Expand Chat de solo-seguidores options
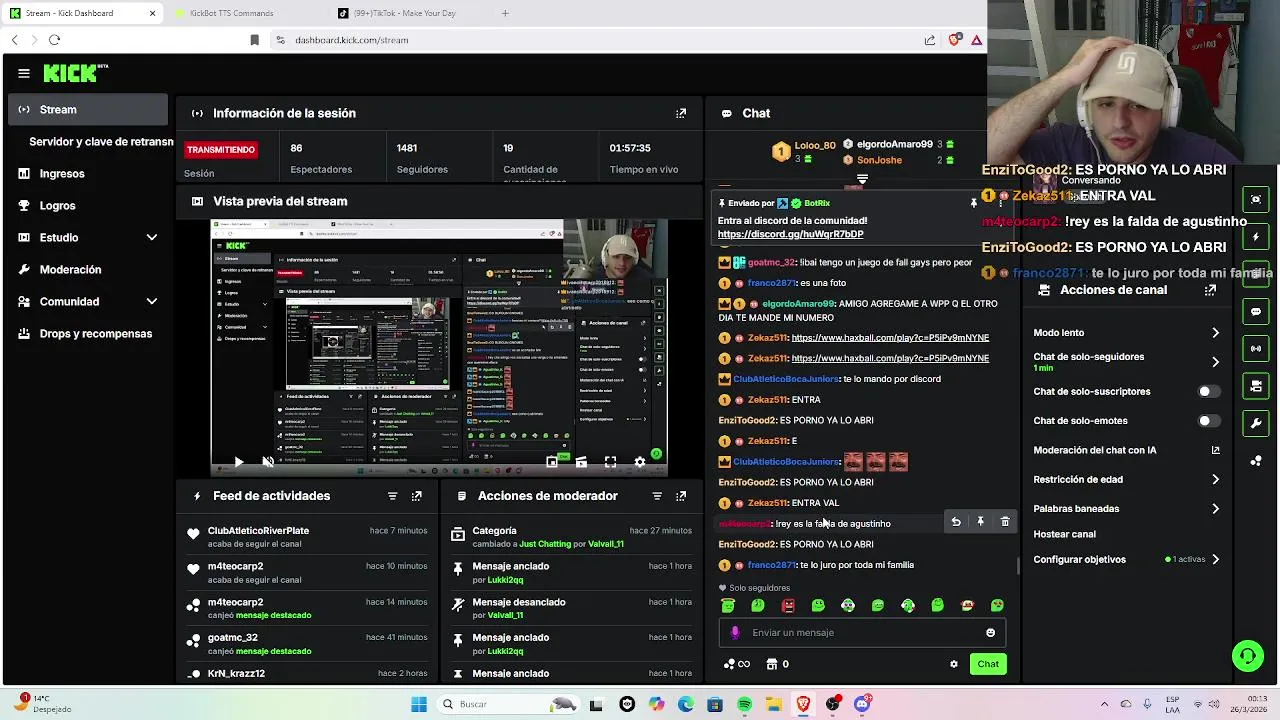 [1215, 361]
